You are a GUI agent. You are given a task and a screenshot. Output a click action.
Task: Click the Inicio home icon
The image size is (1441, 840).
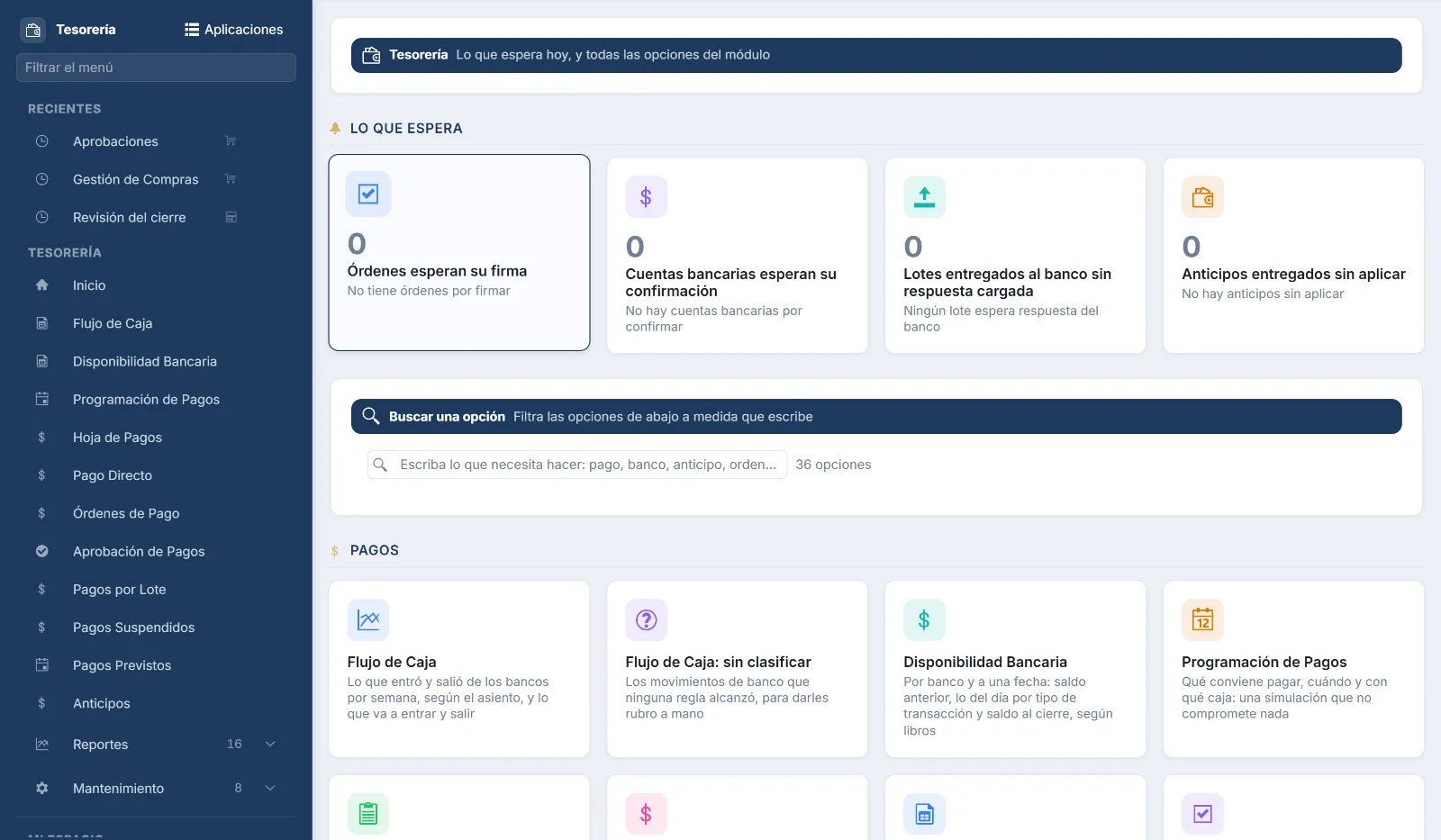41,285
